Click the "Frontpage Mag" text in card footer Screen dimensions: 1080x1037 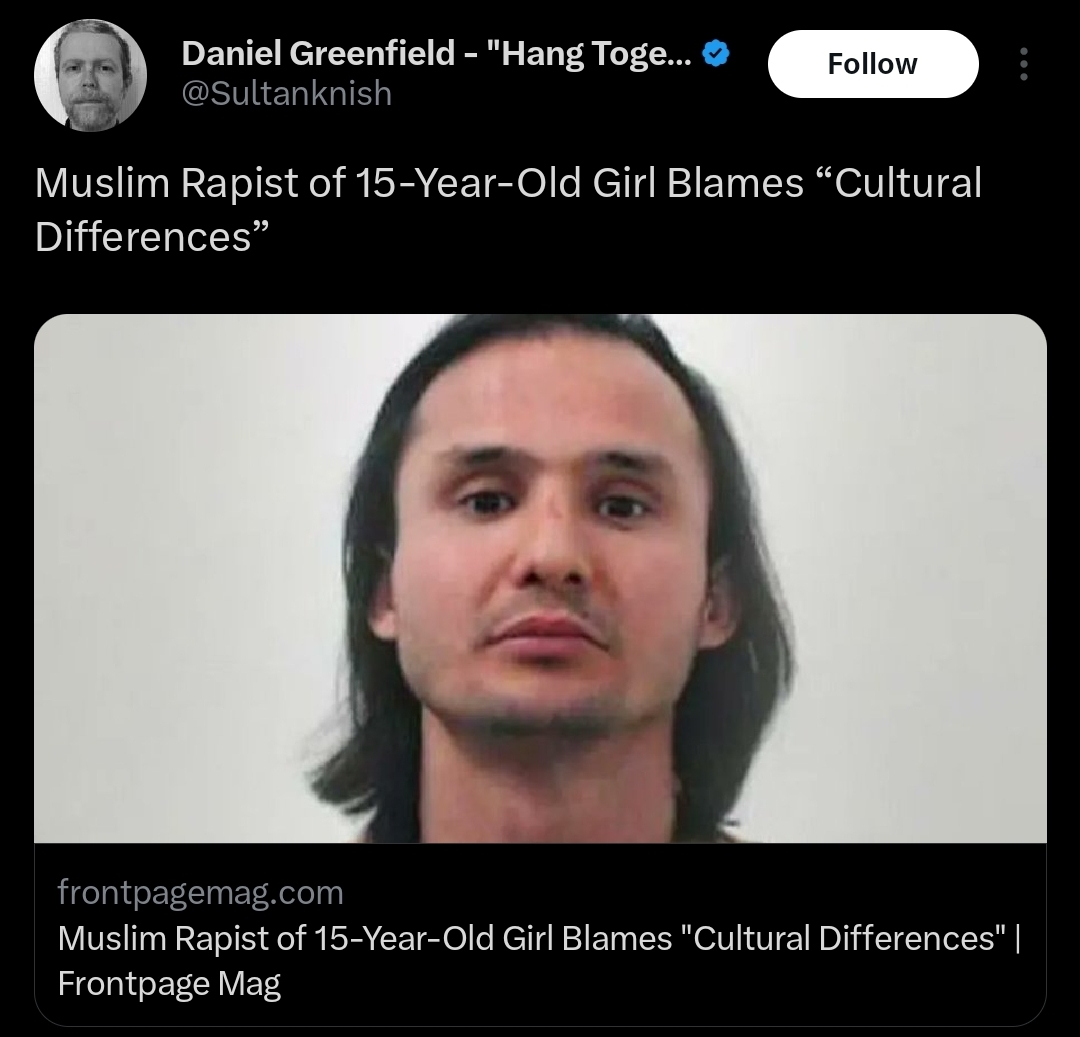[169, 983]
